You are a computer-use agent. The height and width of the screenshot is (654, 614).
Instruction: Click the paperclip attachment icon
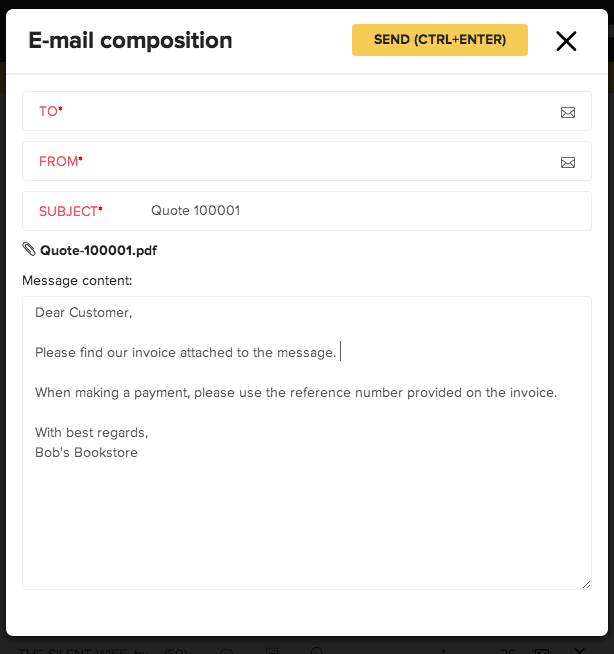29,250
